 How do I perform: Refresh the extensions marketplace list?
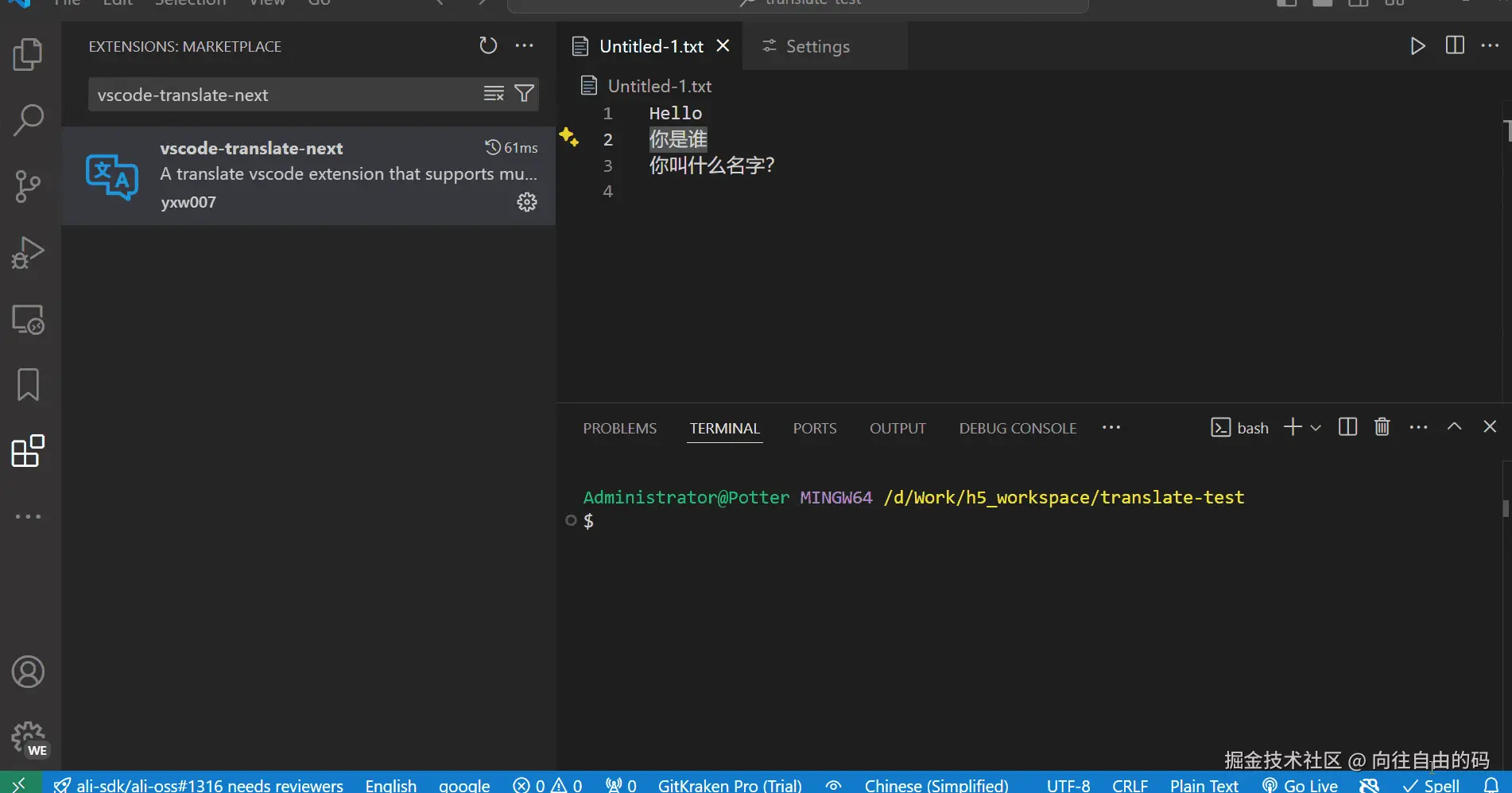pos(488,45)
